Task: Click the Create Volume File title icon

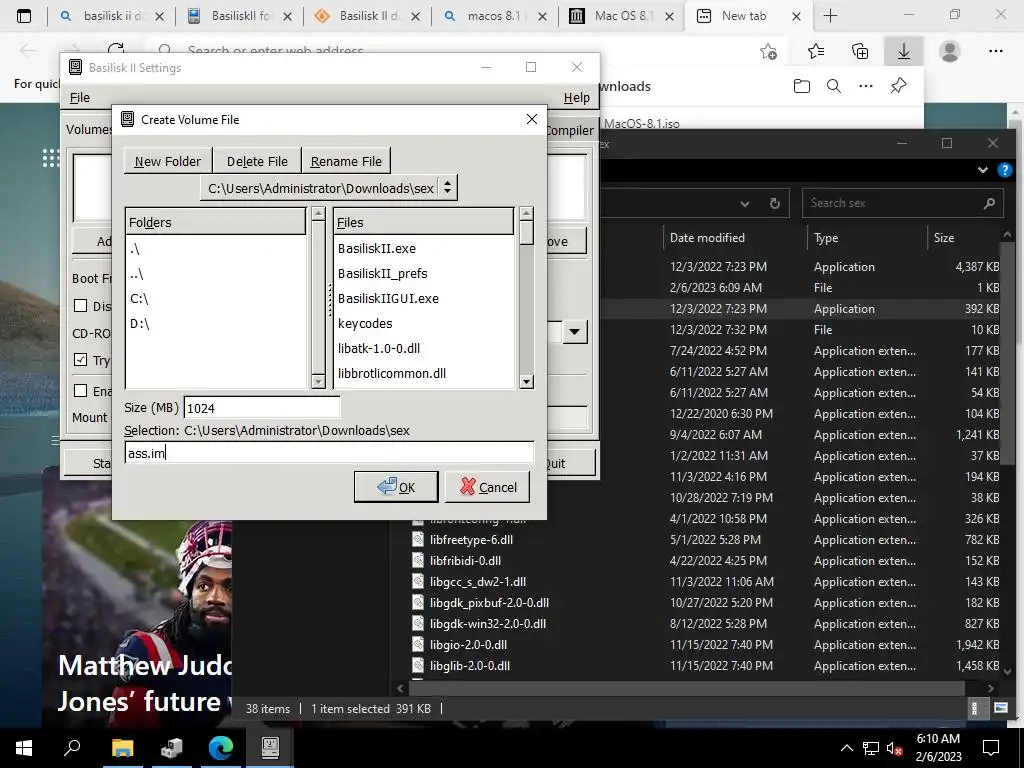Action: [128, 120]
